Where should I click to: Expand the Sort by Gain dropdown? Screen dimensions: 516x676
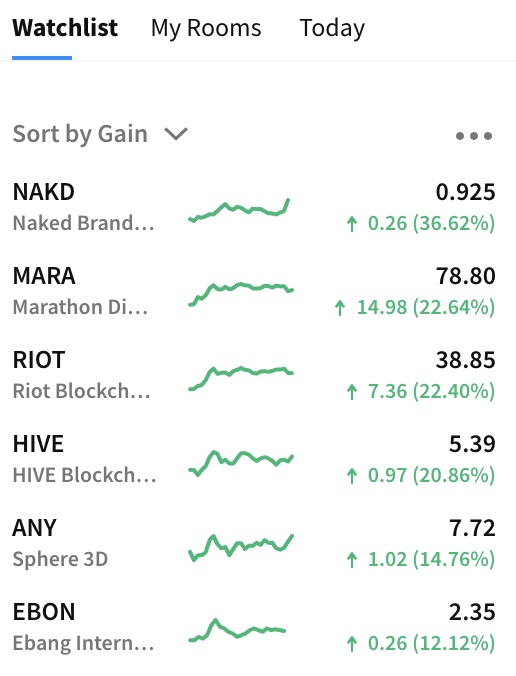click(x=100, y=134)
